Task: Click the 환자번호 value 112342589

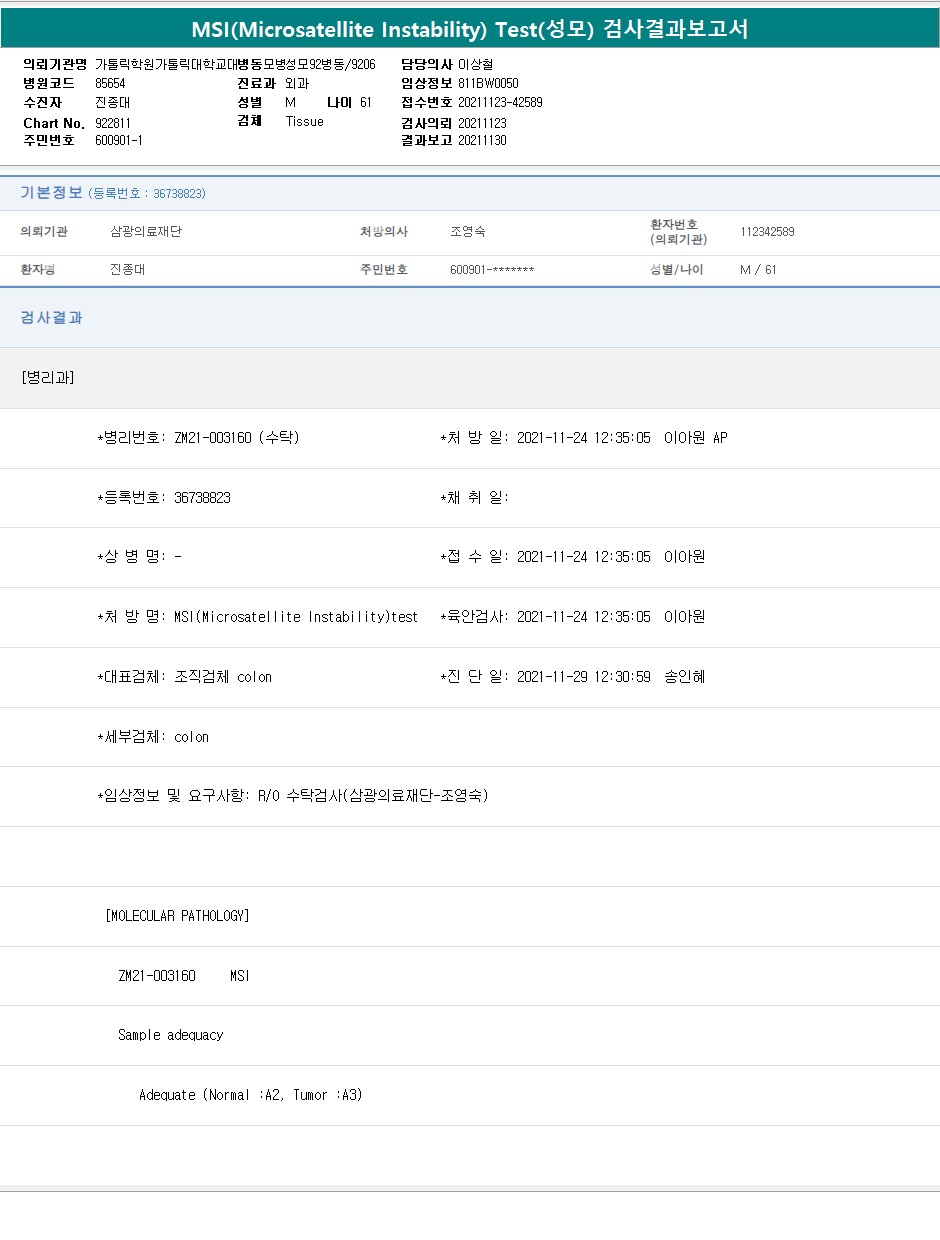Action: (767, 232)
